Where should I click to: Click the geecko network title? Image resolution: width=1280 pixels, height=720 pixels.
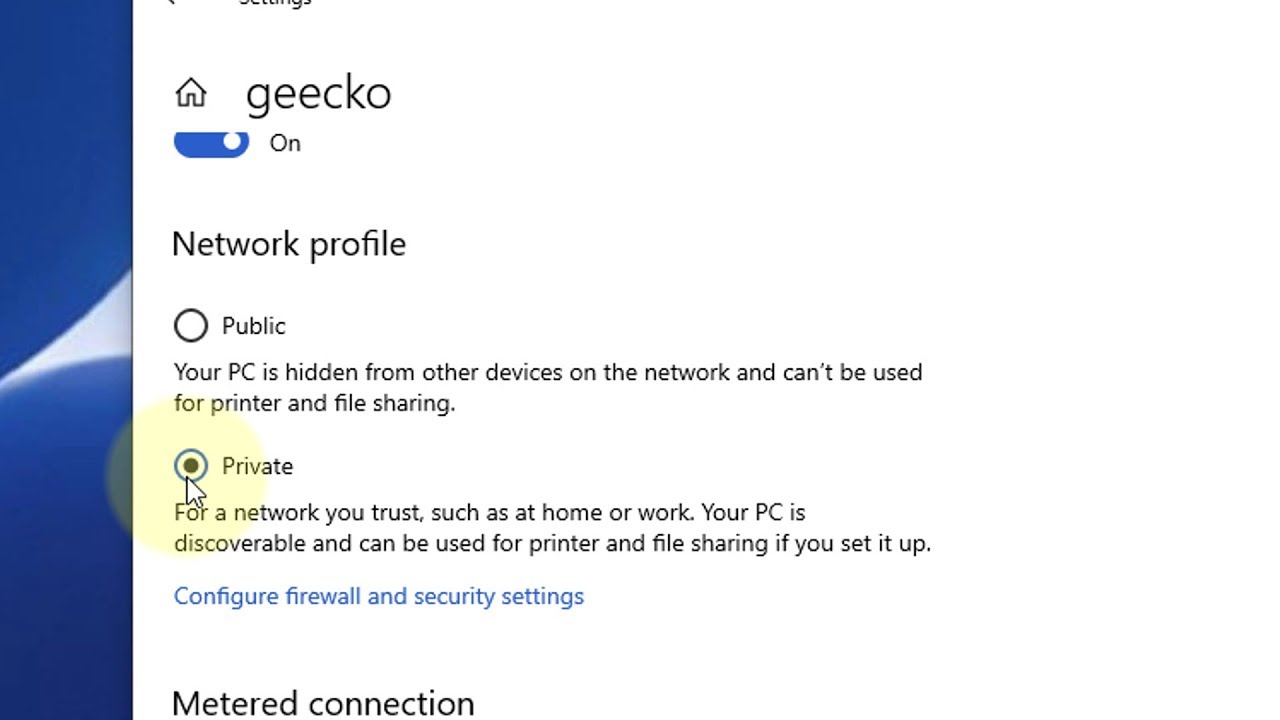pos(318,93)
